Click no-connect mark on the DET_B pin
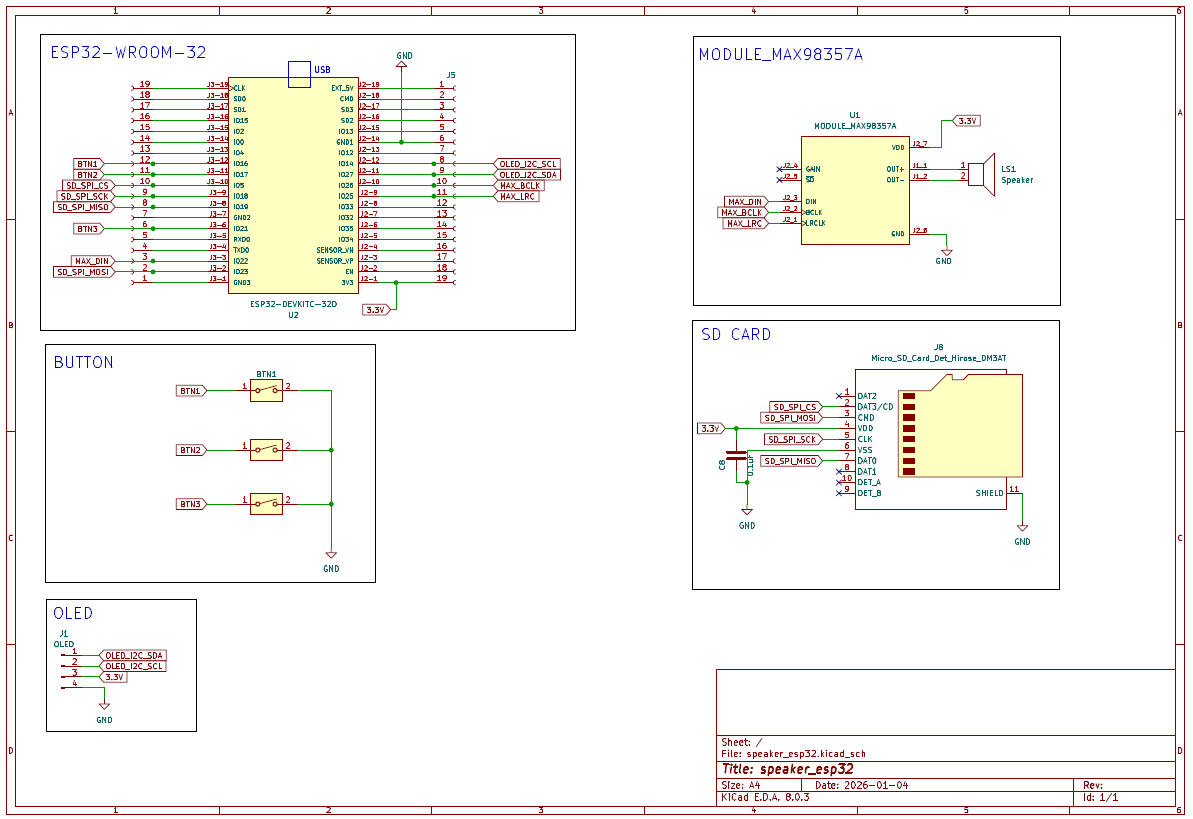This screenshot has height=819, width=1193. point(839,493)
